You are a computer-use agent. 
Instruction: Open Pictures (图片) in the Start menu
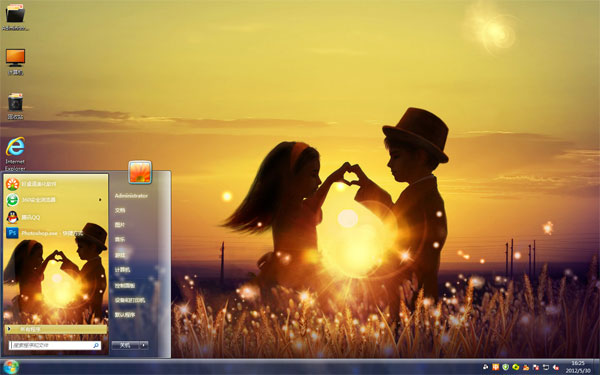[x=120, y=225]
